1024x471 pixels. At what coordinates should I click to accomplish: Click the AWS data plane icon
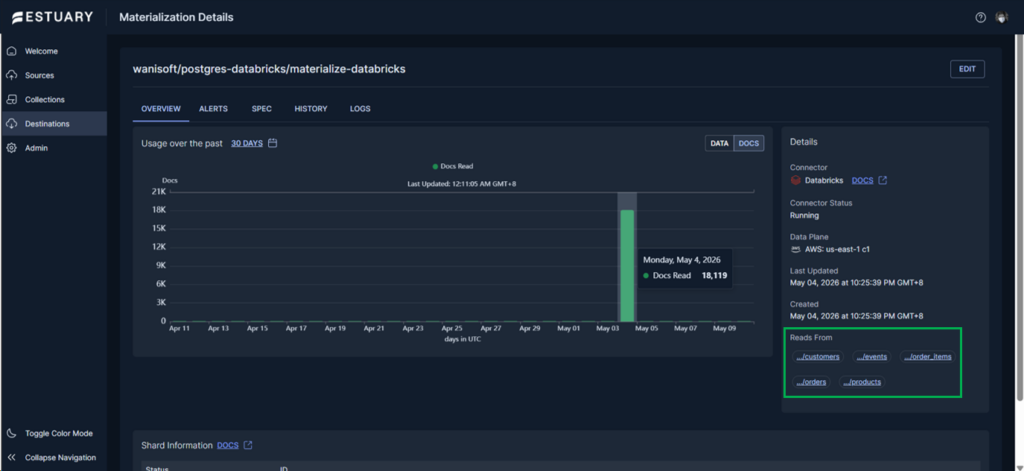[795, 249]
